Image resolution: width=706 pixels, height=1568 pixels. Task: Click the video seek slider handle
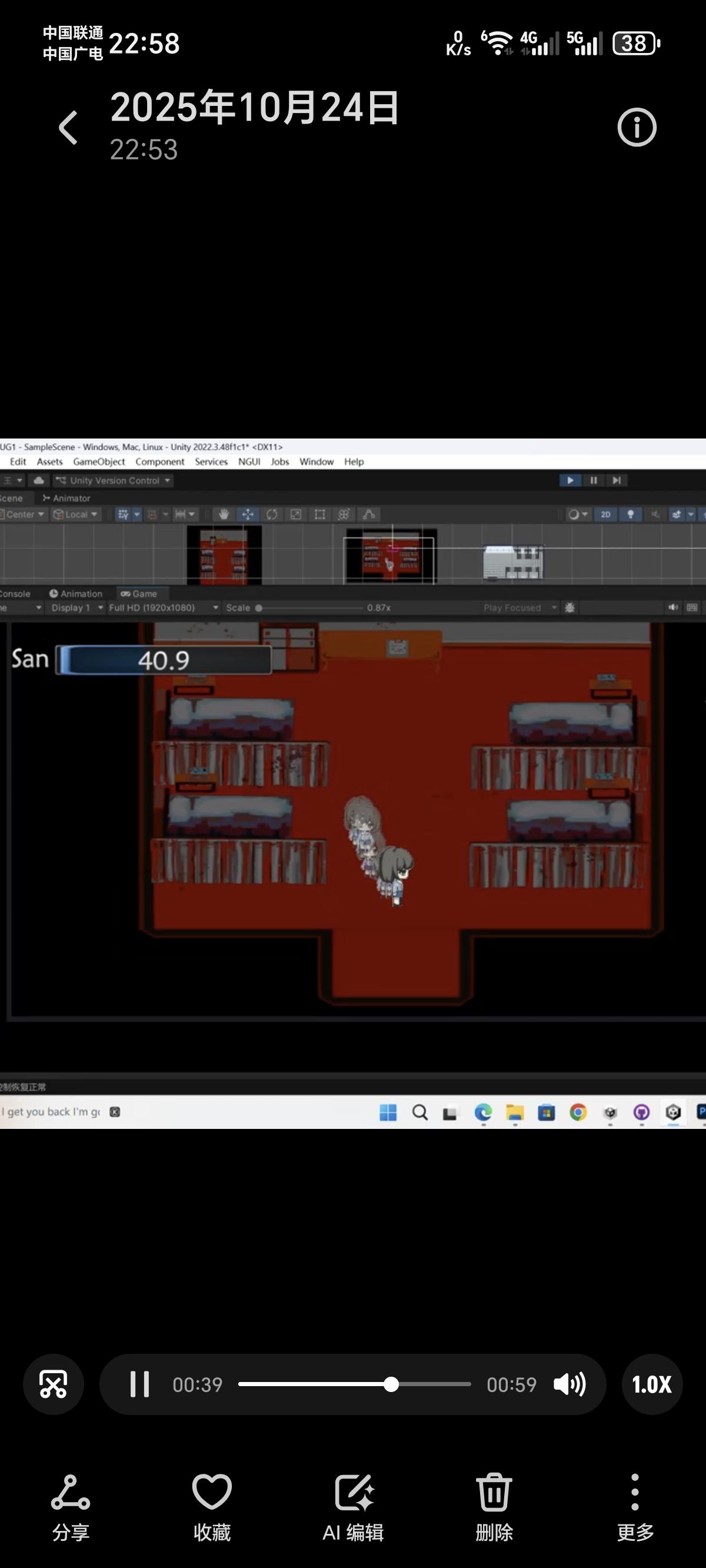click(391, 1384)
